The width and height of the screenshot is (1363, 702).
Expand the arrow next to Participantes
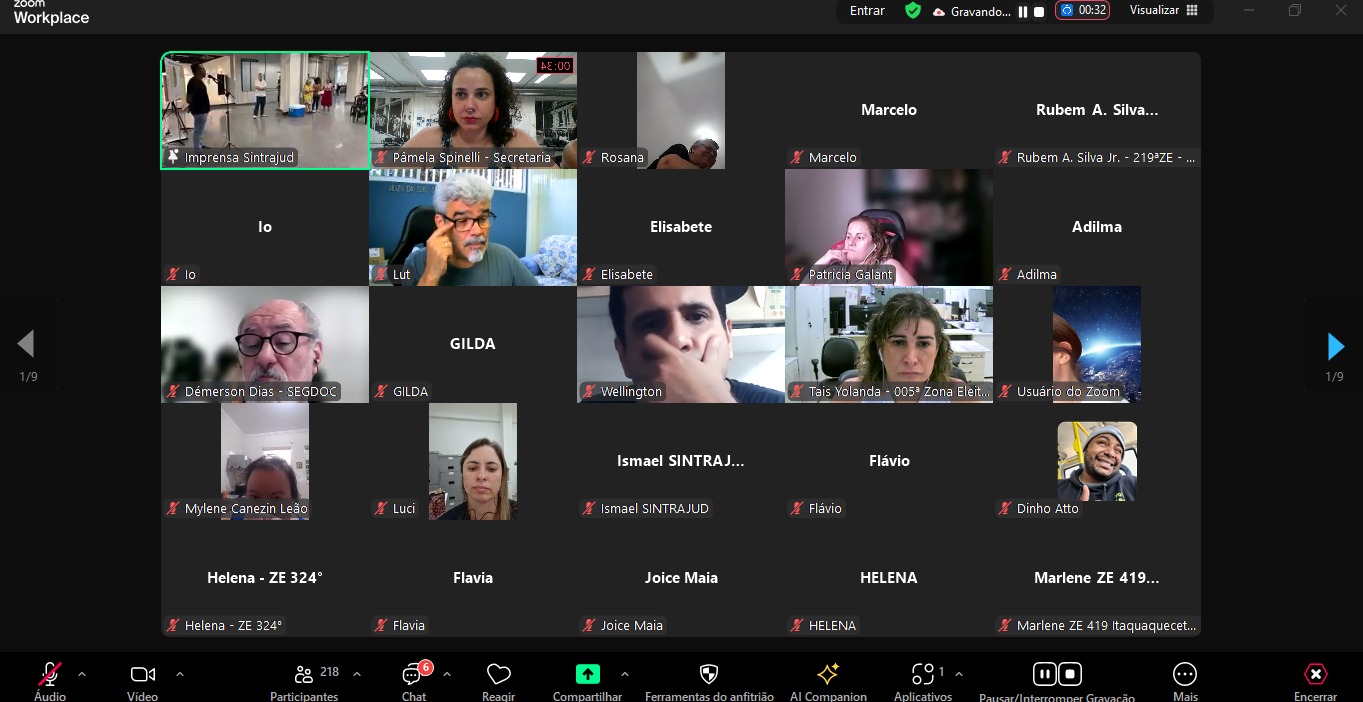tap(357, 674)
